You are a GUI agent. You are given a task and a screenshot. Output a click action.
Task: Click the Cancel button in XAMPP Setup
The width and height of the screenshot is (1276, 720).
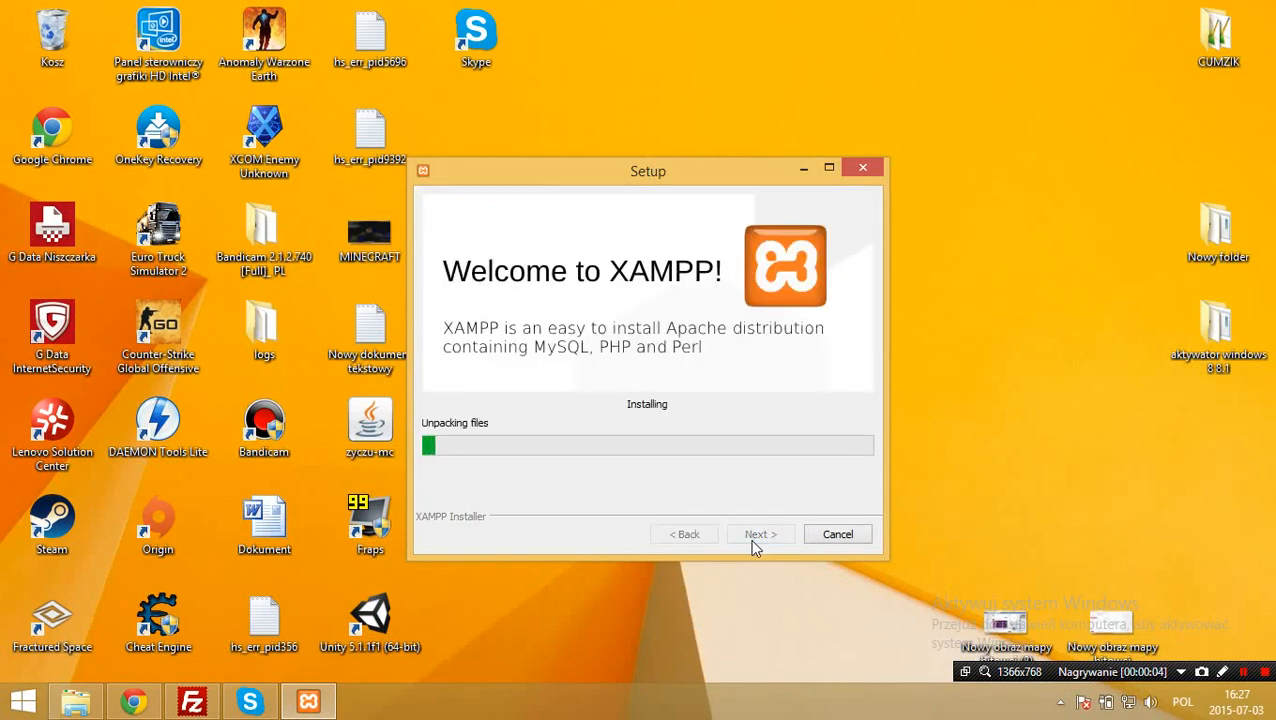(x=837, y=534)
